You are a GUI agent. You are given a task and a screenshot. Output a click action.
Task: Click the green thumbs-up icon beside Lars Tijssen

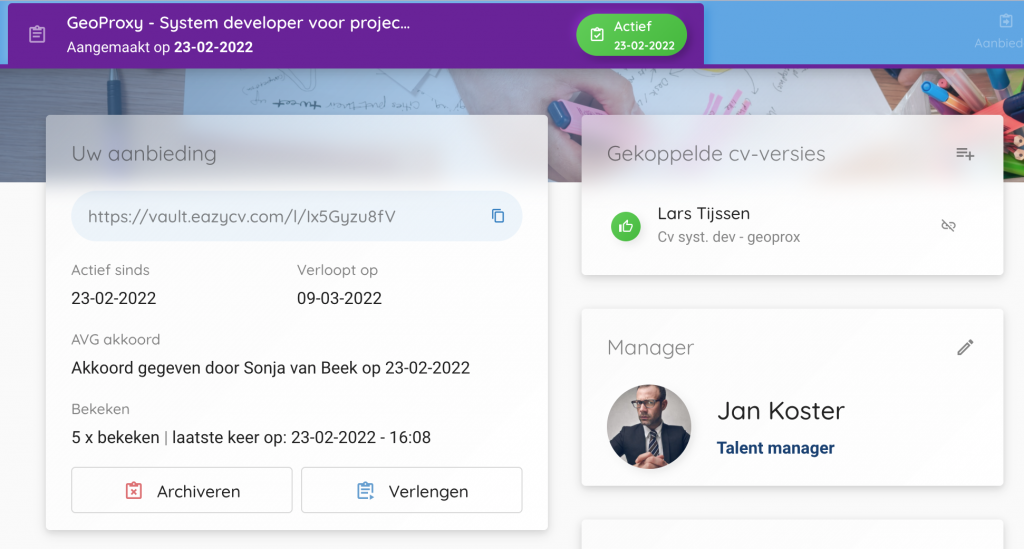[x=626, y=226]
